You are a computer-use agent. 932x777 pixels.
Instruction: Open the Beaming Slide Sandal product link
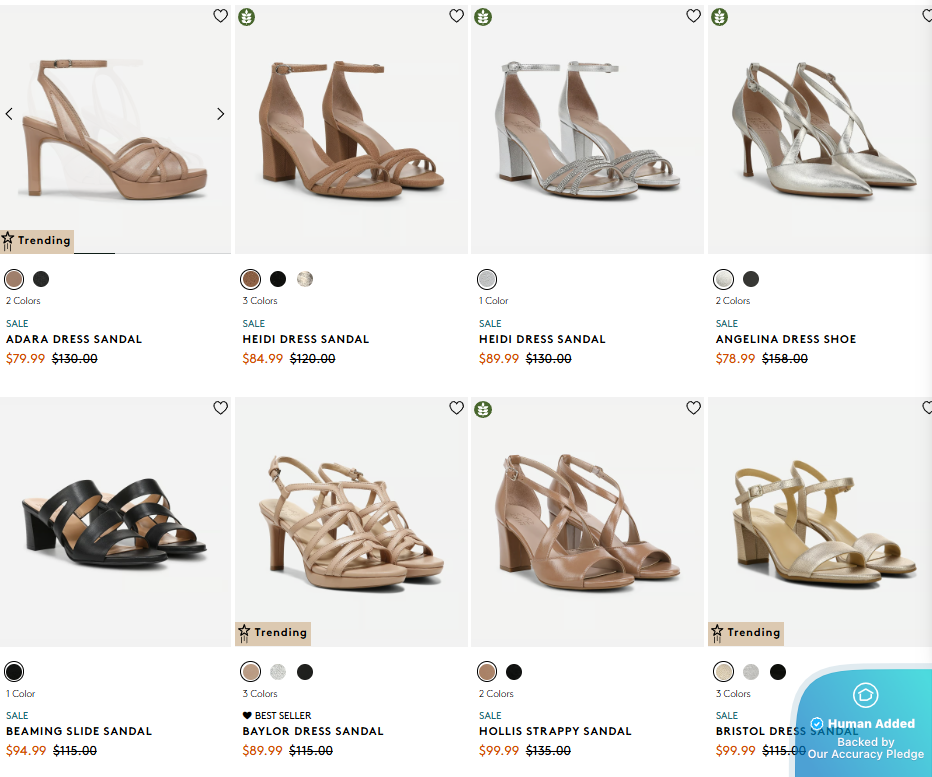coord(79,731)
